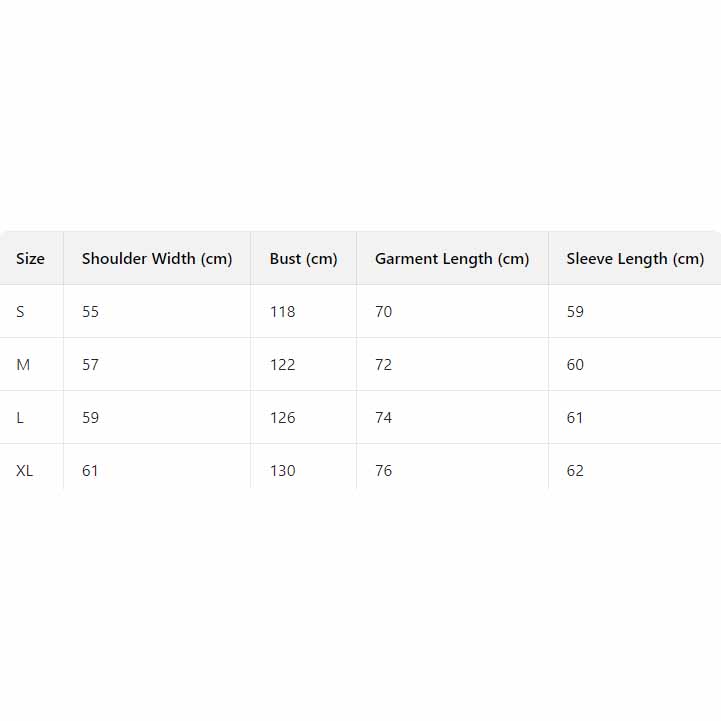Image resolution: width=721 pixels, height=721 pixels.
Task: Click garment length value 74
Action: pyautogui.click(x=384, y=418)
